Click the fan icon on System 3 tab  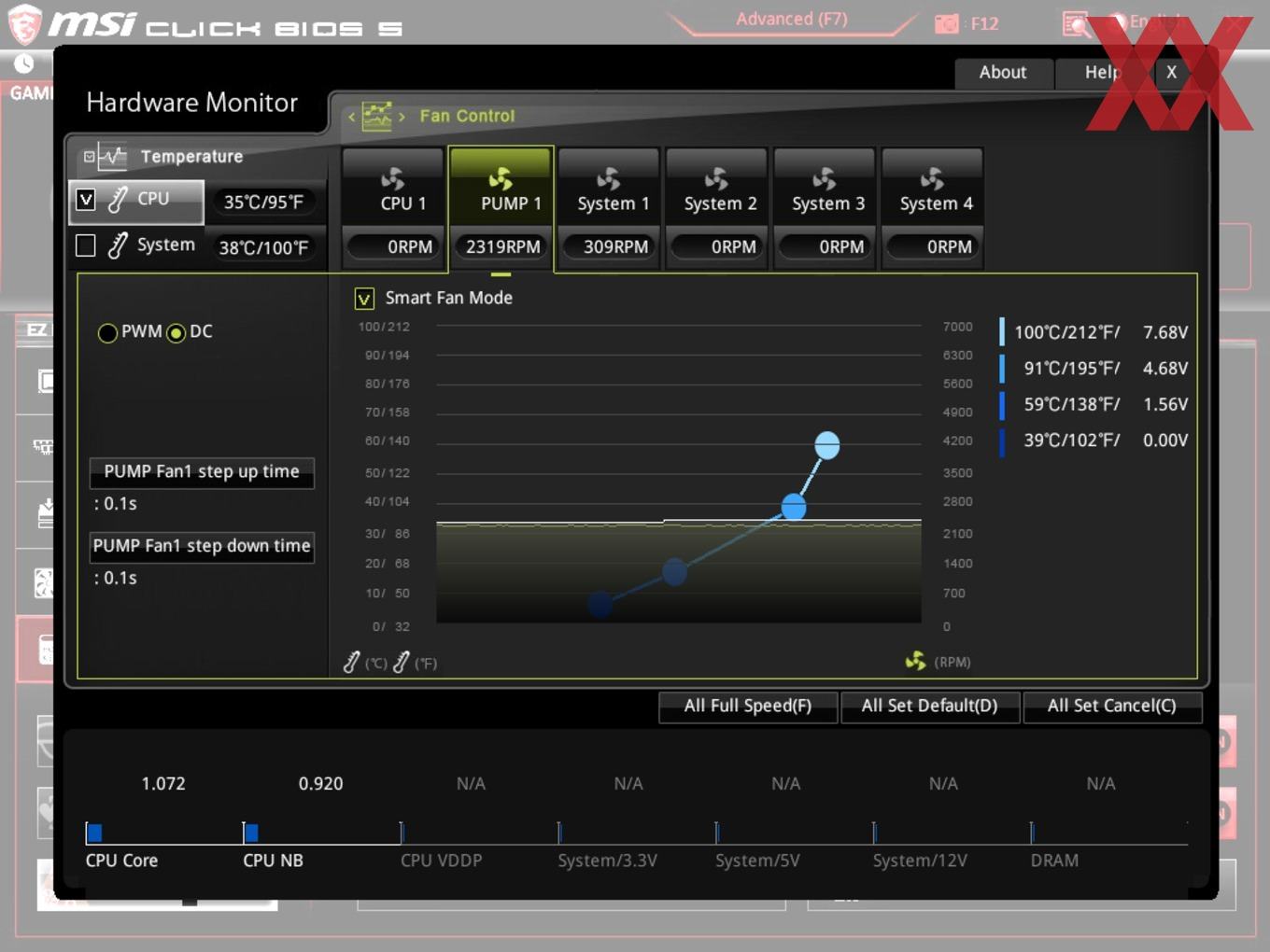tap(825, 178)
